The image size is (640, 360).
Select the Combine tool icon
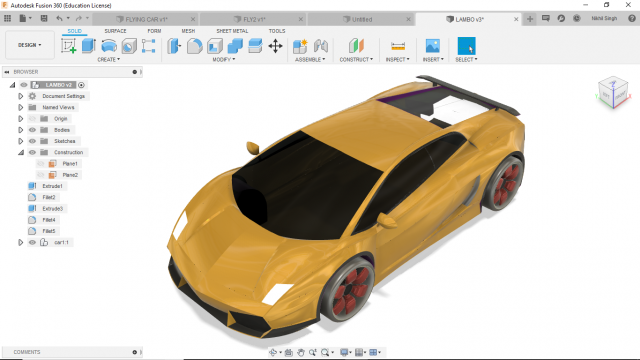click(x=235, y=46)
